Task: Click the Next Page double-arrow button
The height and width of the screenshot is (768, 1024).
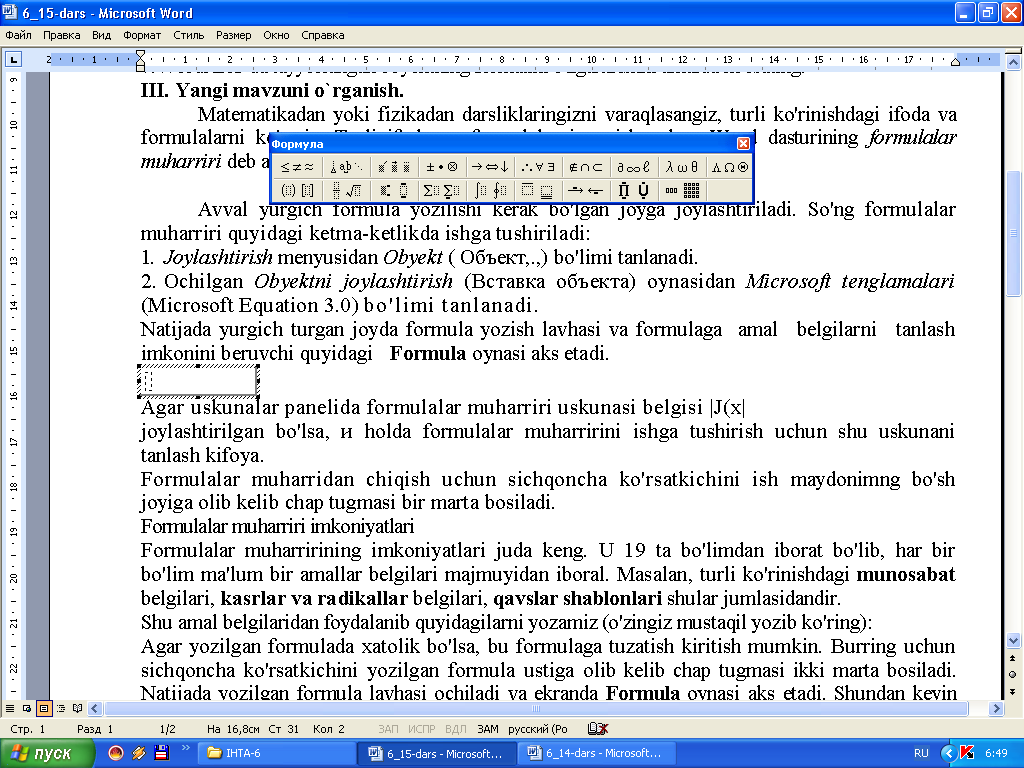Action: point(1013,692)
